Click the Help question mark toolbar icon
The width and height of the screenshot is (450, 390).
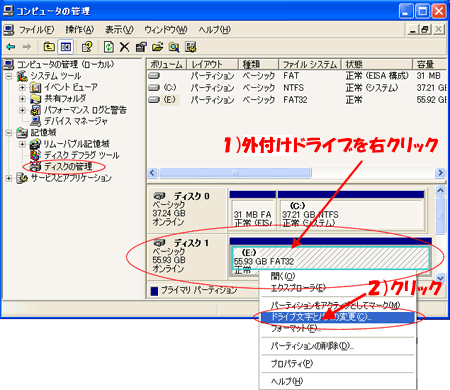click(x=87, y=47)
